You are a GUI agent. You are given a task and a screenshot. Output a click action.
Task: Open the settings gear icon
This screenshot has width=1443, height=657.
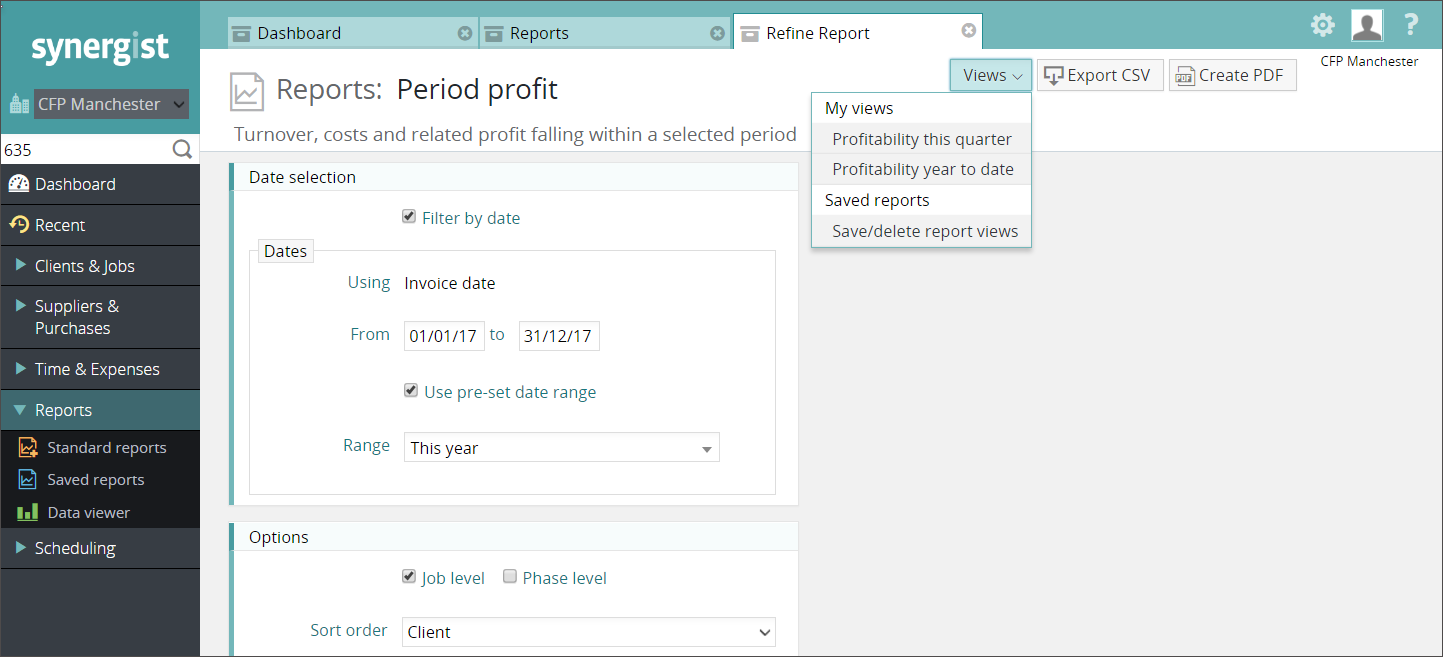1322,25
